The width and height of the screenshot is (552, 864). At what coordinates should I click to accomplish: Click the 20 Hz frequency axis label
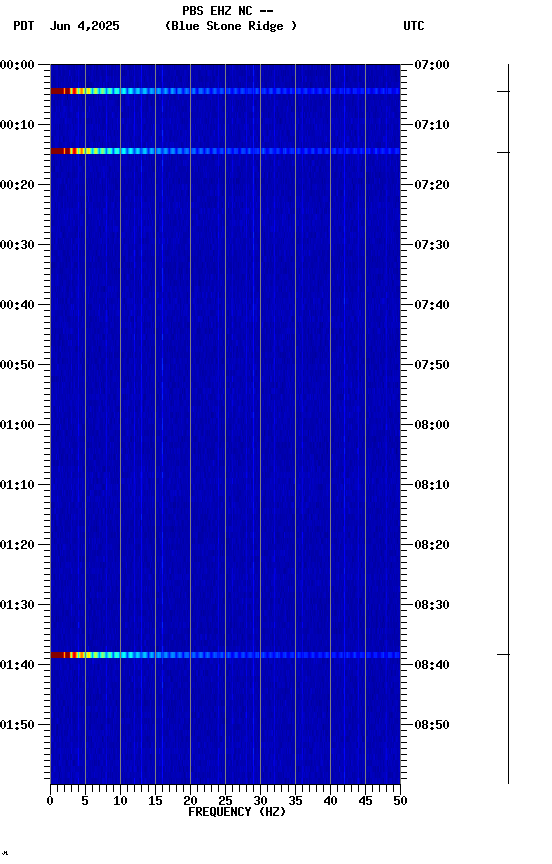[x=190, y=801]
